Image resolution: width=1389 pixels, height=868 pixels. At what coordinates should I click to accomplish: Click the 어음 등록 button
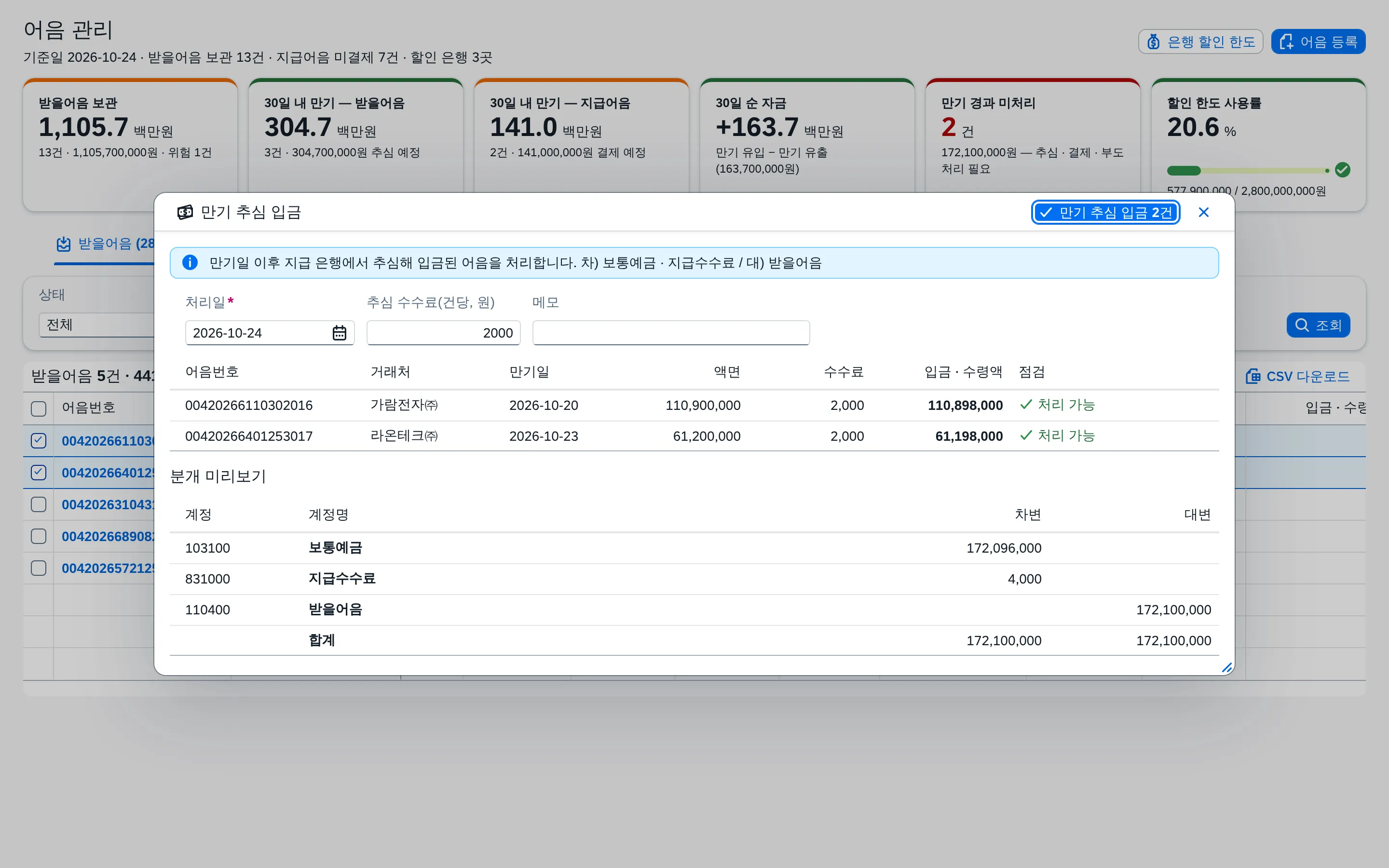pyautogui.click(x=1318, y=41)
